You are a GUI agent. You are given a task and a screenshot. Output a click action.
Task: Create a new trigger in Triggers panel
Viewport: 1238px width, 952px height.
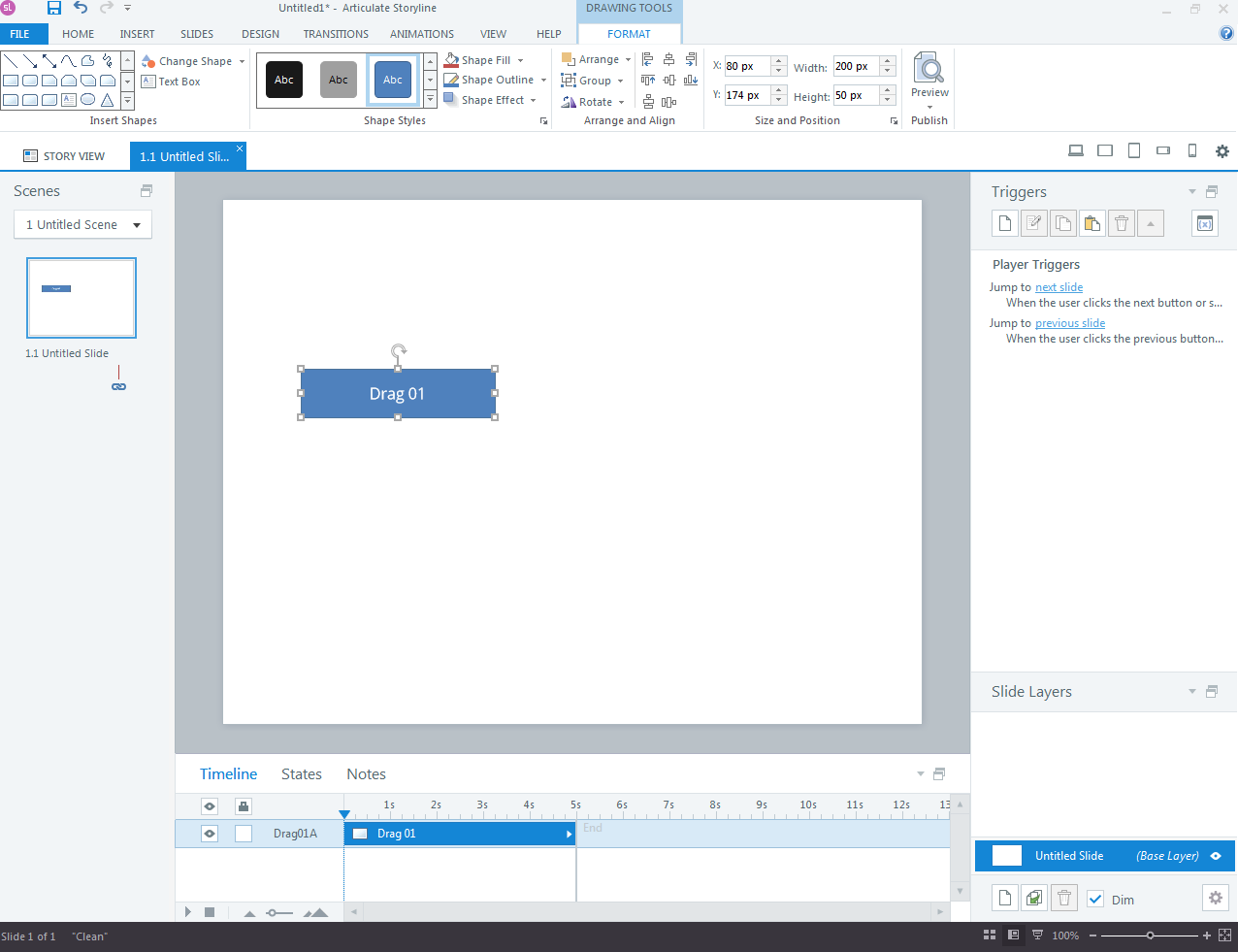click(1005, 224)
